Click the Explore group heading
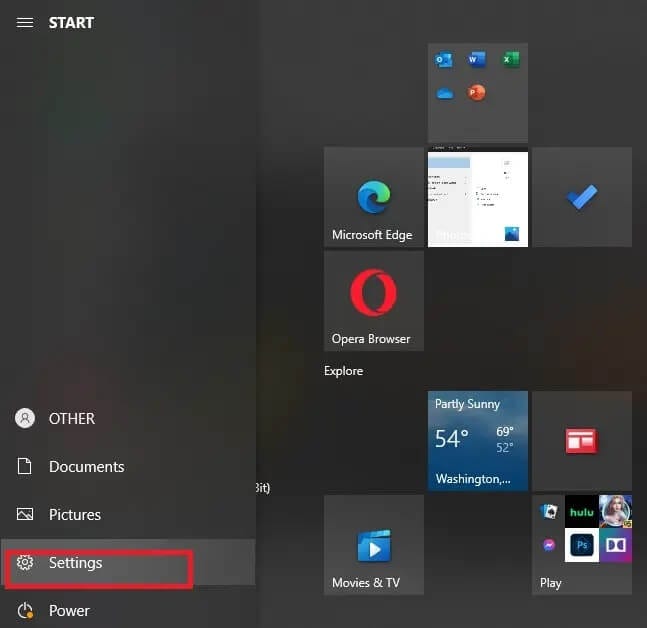This screenshot has width=647, height=628. [343, 371]
